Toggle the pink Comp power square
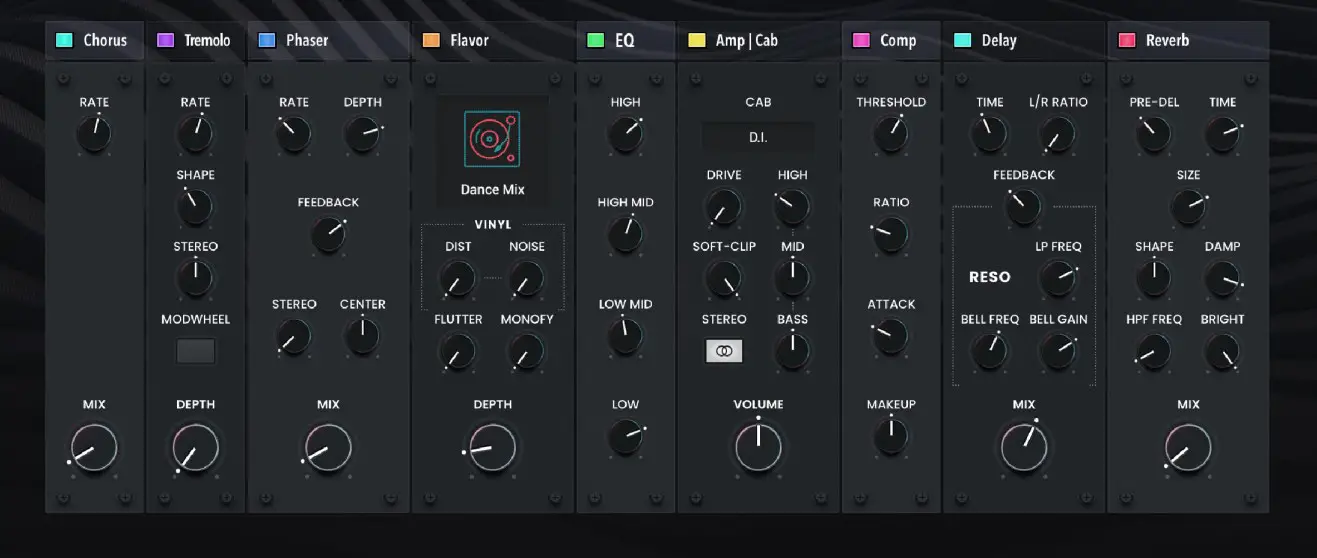This screenshot has height=558, width=1317. click(x=861, y=41)
